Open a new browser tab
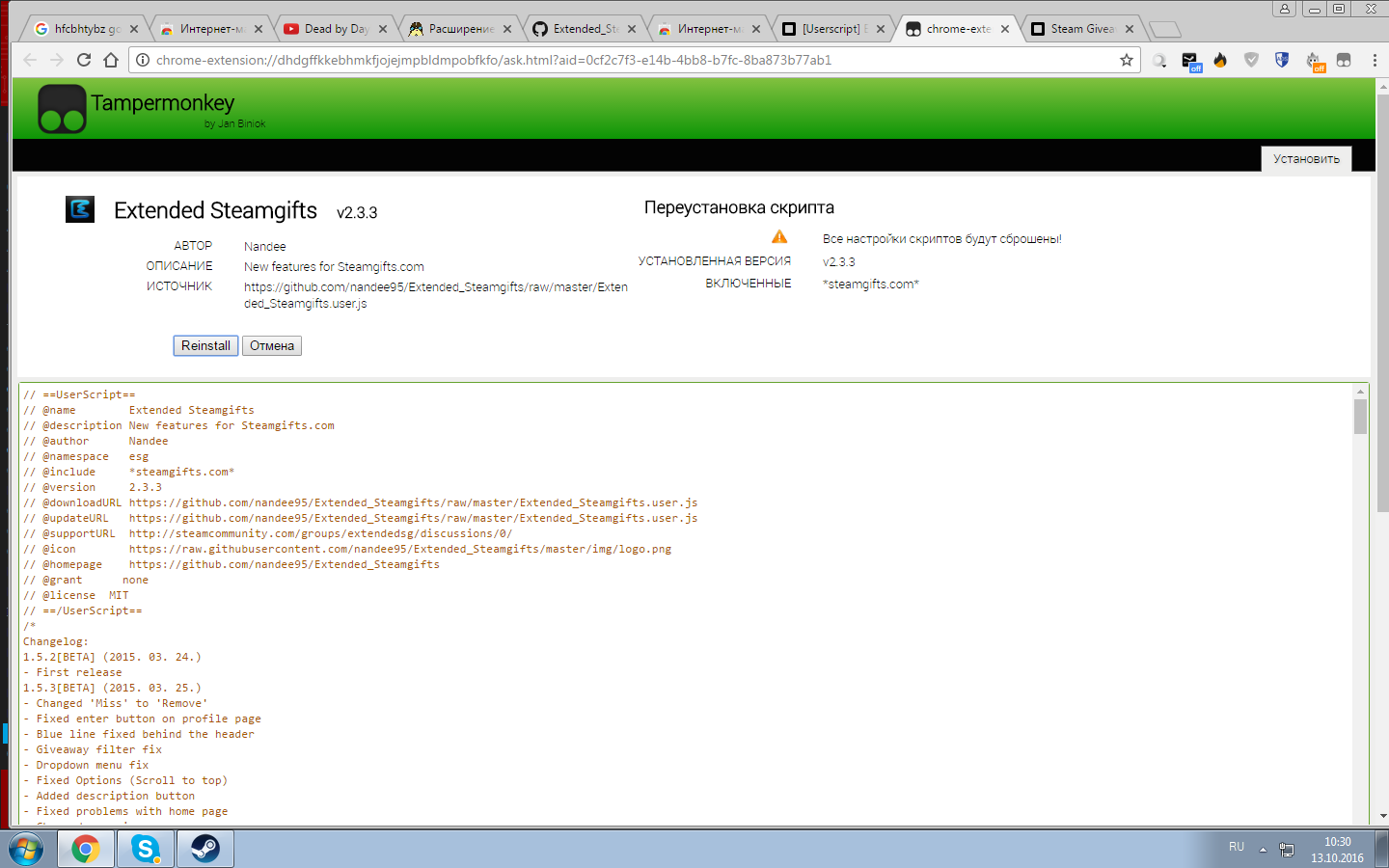 pyautogui.click(x=1165, y=29)
